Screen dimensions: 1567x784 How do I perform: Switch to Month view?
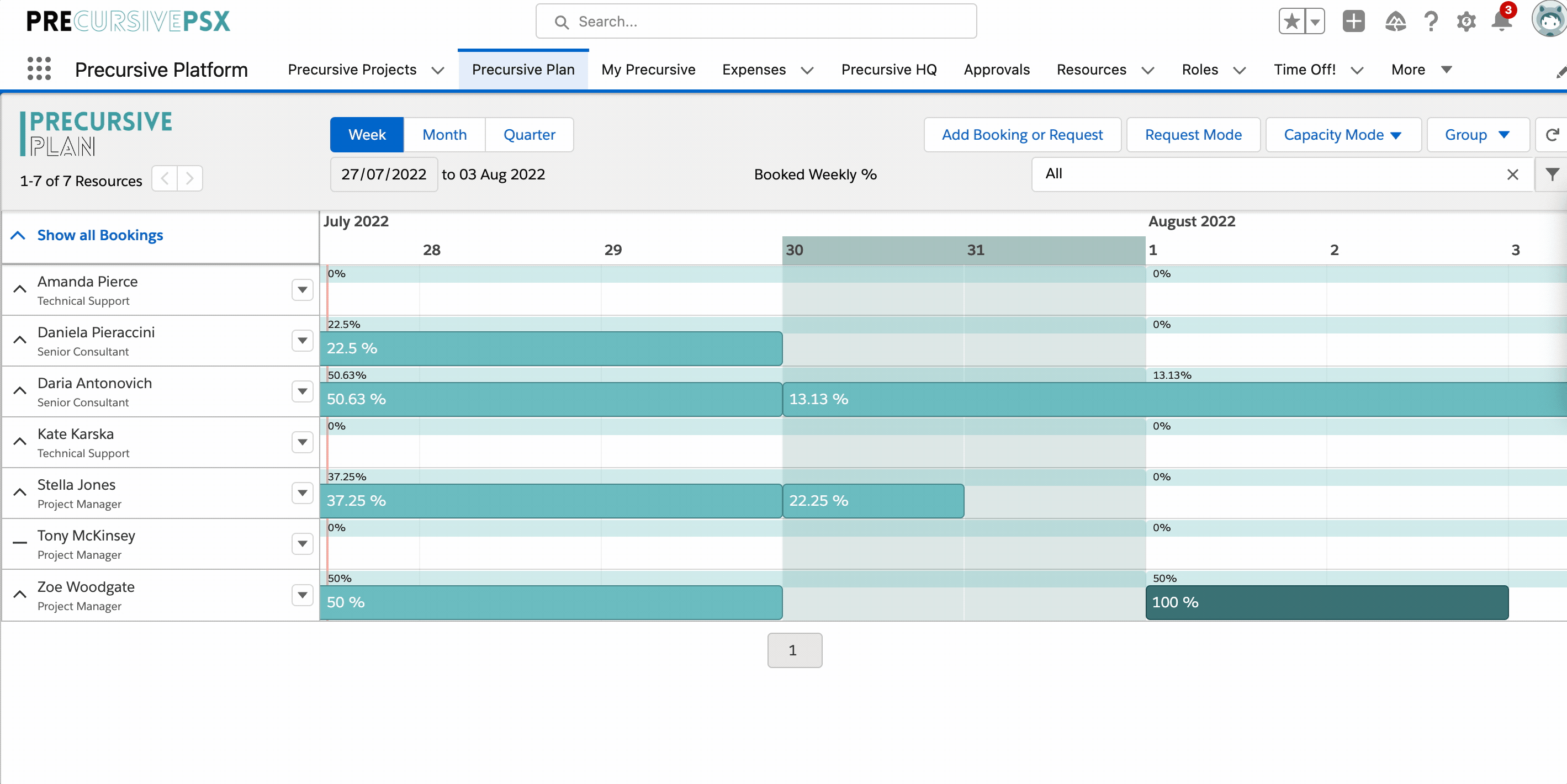click(x=444, y=134)
